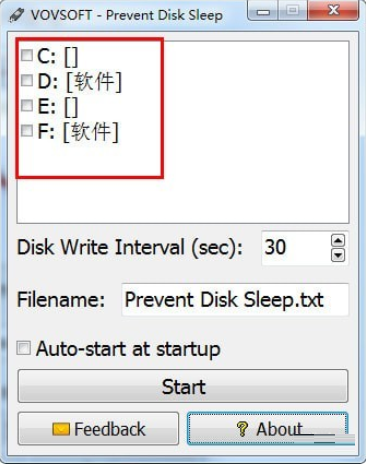Screen dimensions: 366x464
Task: Open the Feedback dialog
Action: 98,429
